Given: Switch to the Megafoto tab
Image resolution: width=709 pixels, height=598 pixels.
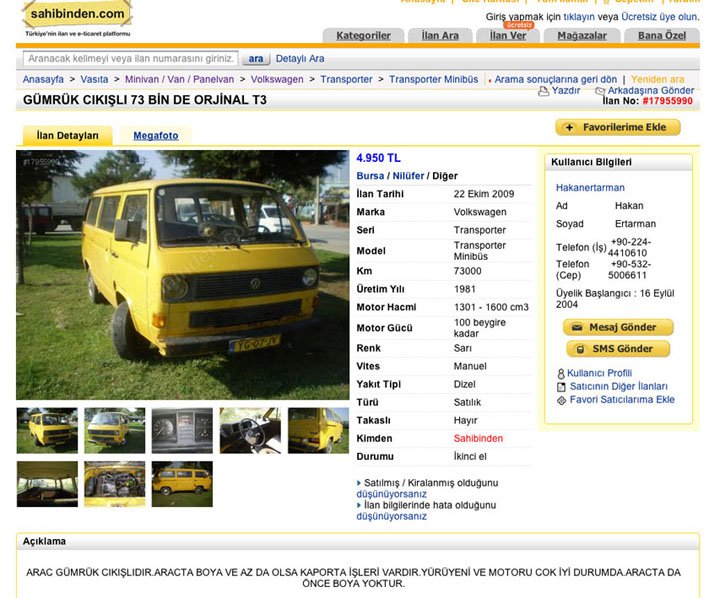Looking at the screenshot, I should tap(156, 136).
